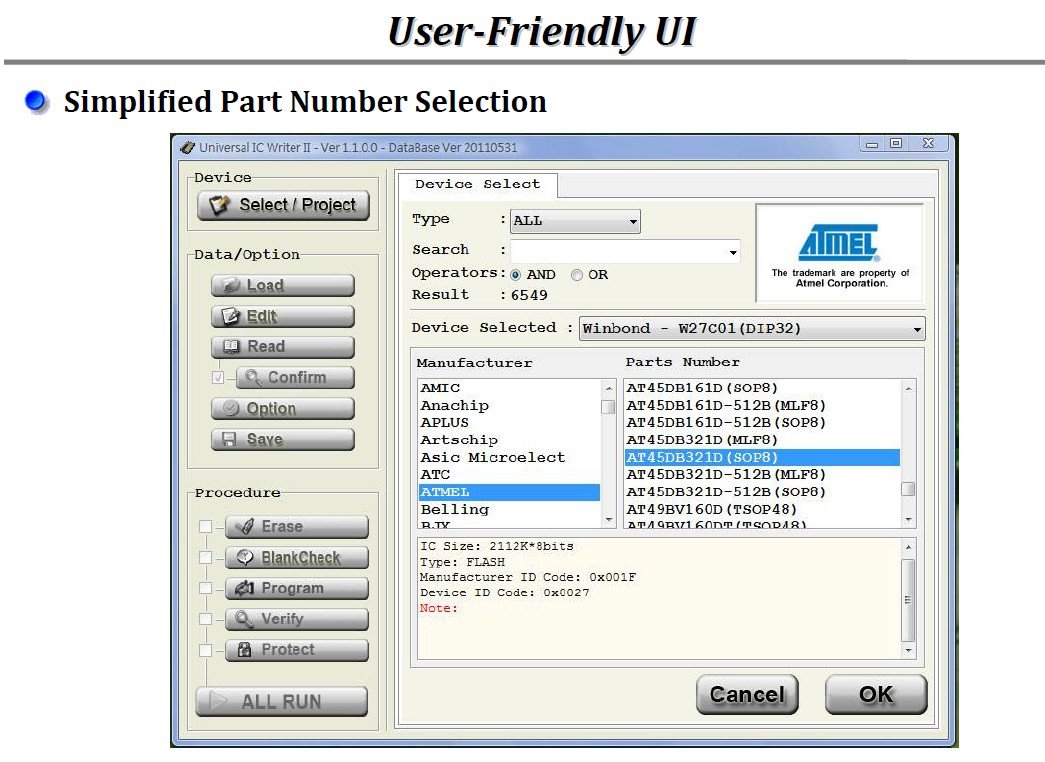Screen dimensions: 1045x762
Task: Click the ALL RUN button label
Action: [281, 701]
